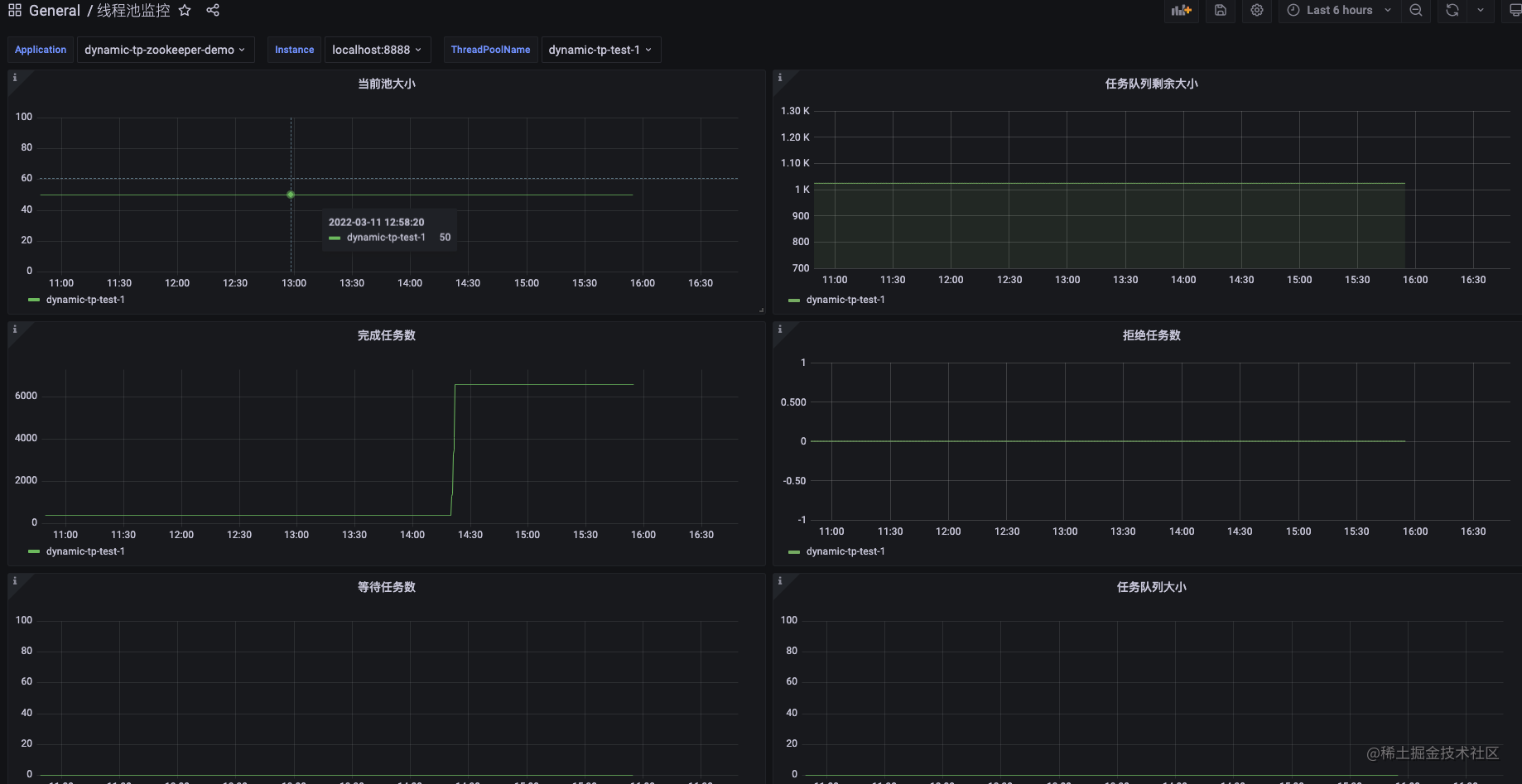Open Instance dropdown localhost:8888
This screenshot has height=784, width=1522.
pyautogui.click(x=378, y=50)
